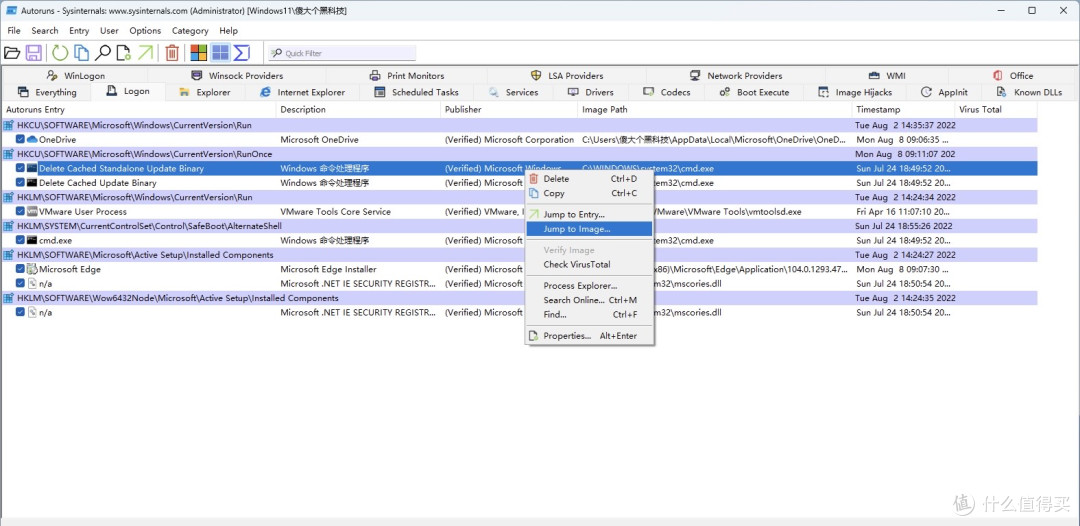Sort by the Timestamp column header
Screen dimensions: 1080x526
click(x=904, y=109)
